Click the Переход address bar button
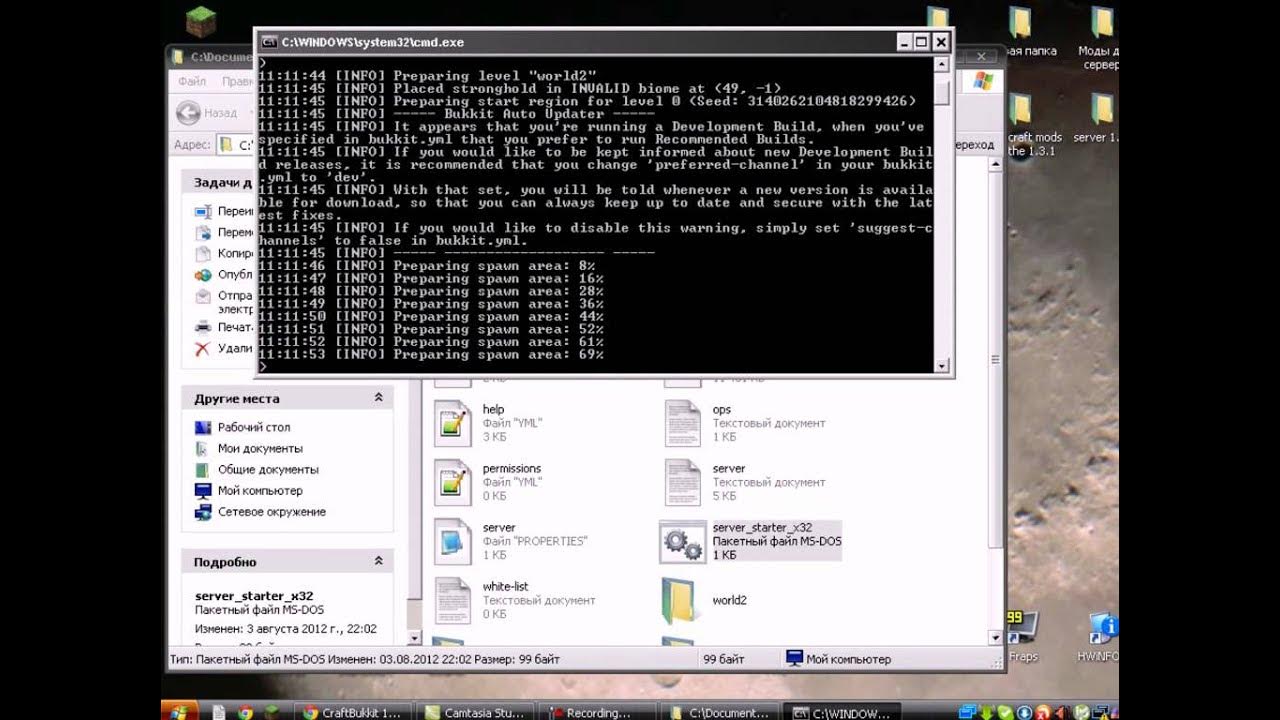Screen dimensions: 1280x720 pos(975,146)
